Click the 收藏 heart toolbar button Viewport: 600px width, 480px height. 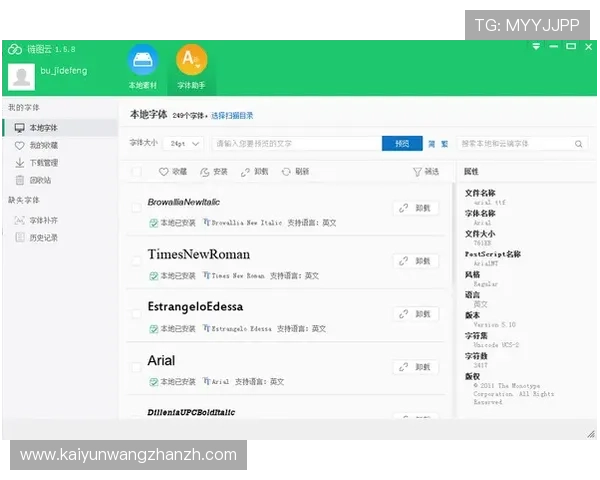[x=173, y=172]
